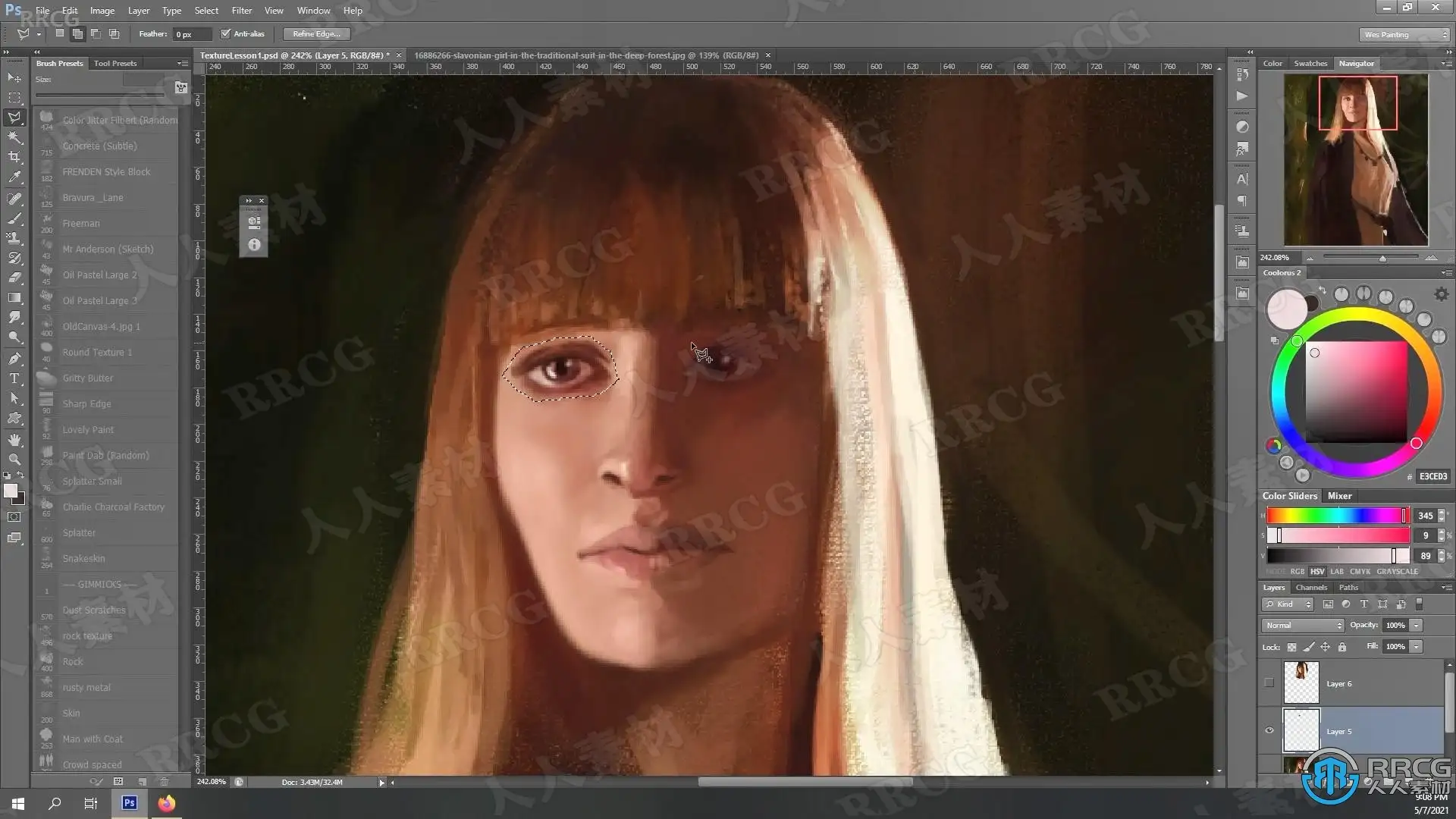
Task: Choose the New selection mode button
Action: point(59,33)
